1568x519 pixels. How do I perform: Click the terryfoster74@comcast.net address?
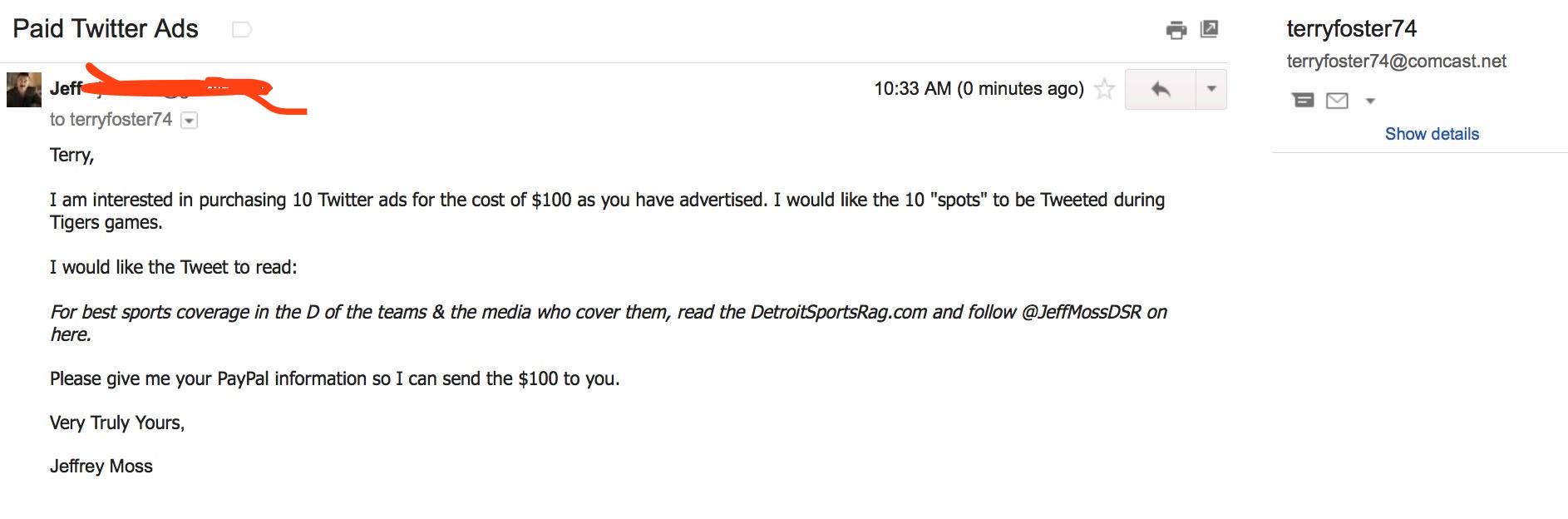pos(1396,62)
